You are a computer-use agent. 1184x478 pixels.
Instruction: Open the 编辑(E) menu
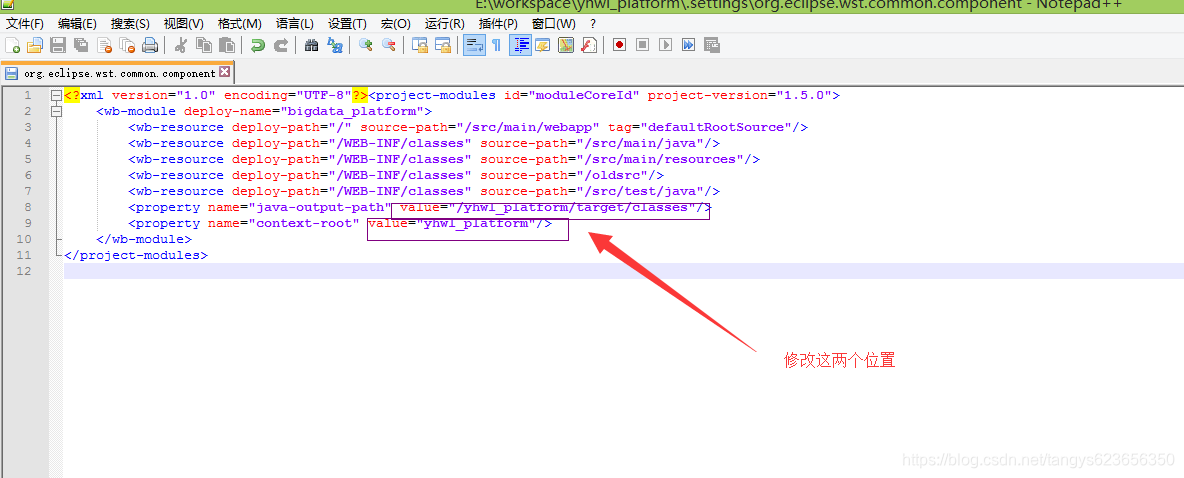click(x=77, y=23)
